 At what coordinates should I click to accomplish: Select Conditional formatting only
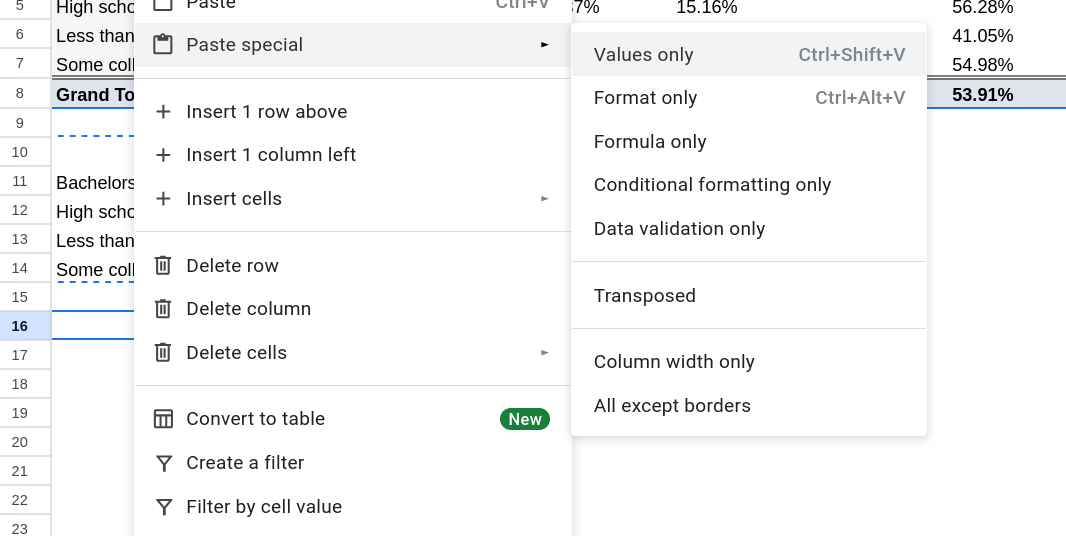pyautogui.click(x=712, y=185)
